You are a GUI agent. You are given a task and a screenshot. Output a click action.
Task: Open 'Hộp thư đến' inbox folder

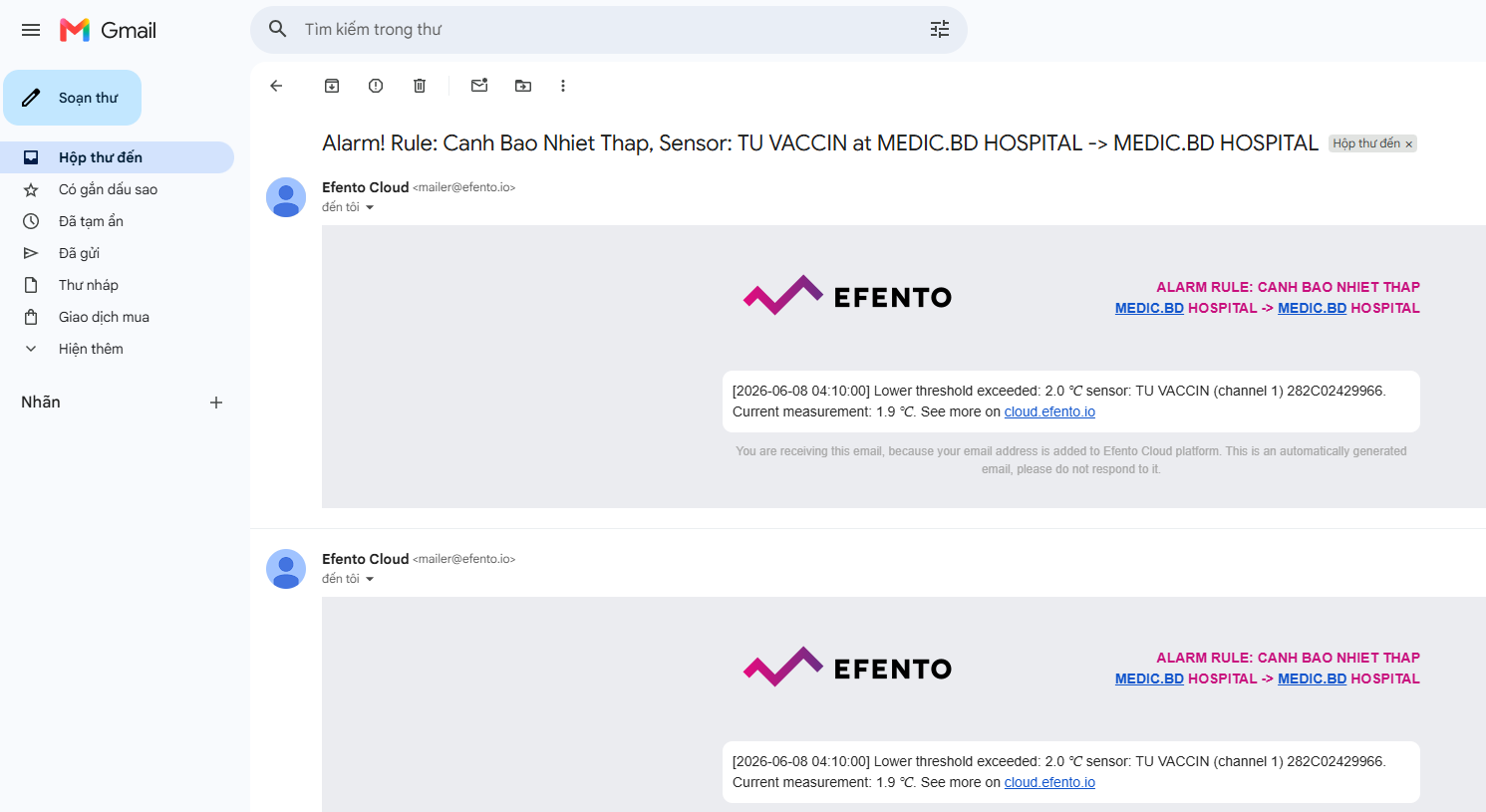click(x=117, y=157)
